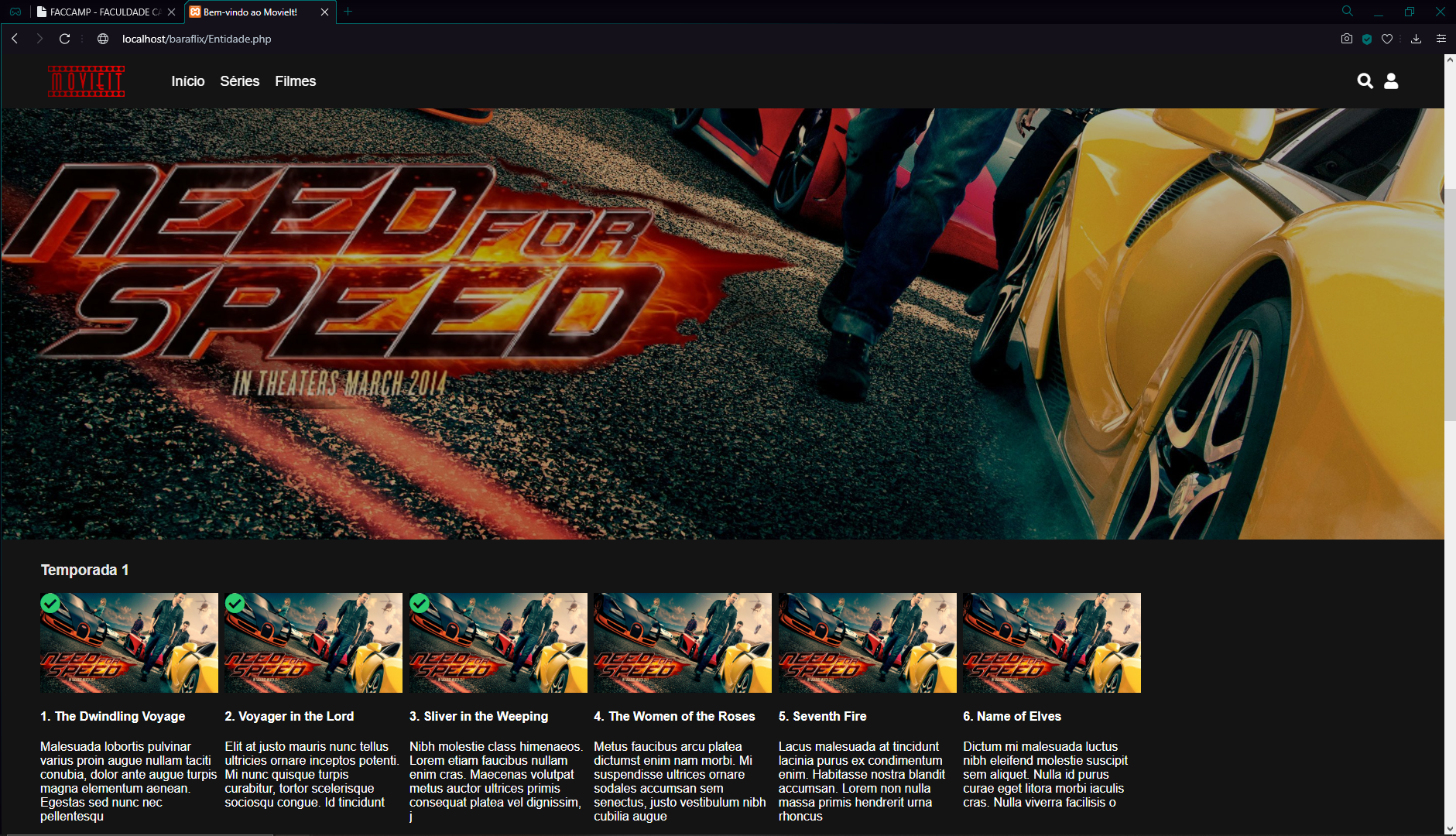Add page to bookmarks with heart icon
Viewport: 1456px width, 836px height.
[1387, 39]
